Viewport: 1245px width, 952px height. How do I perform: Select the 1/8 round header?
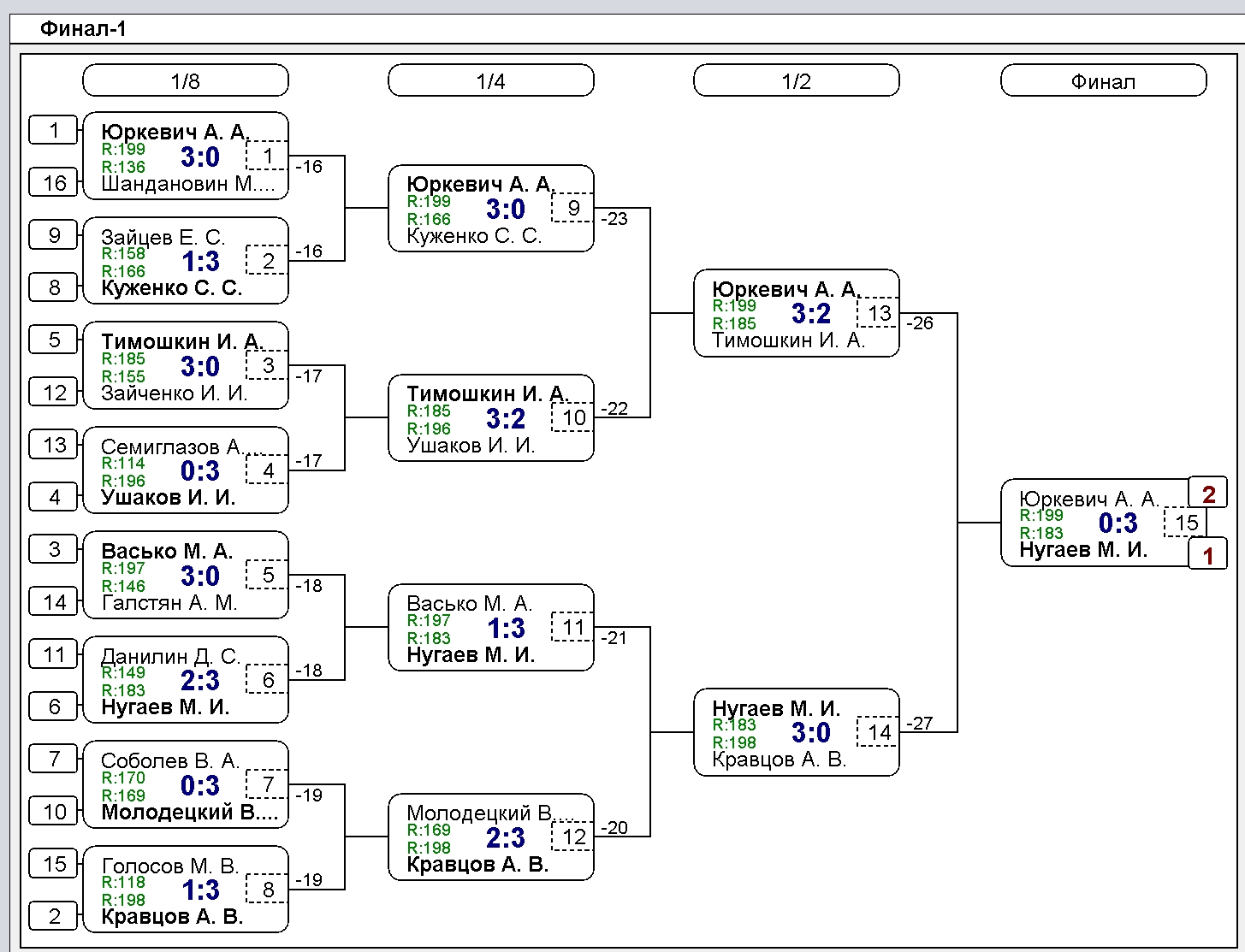tap(186, 81)
